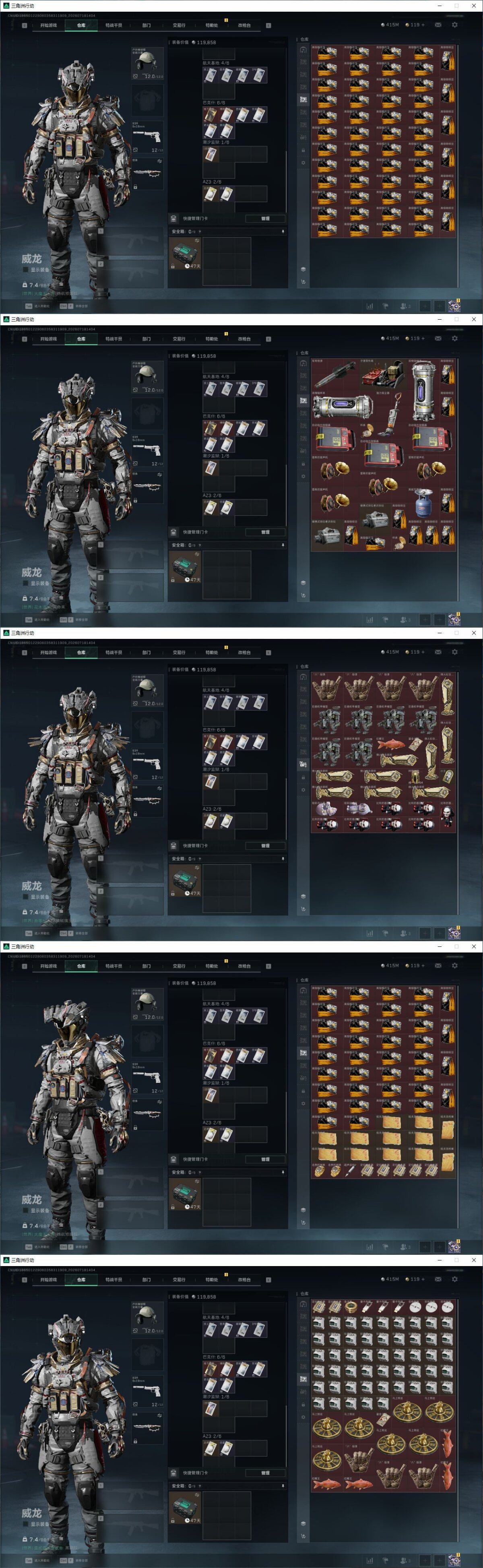Viewport: 483px width, 1568px height.
Task: Toggle 显示装备 checkbox in hand-statue stash window
Action: pyautogui.click(x=25, y=897)
